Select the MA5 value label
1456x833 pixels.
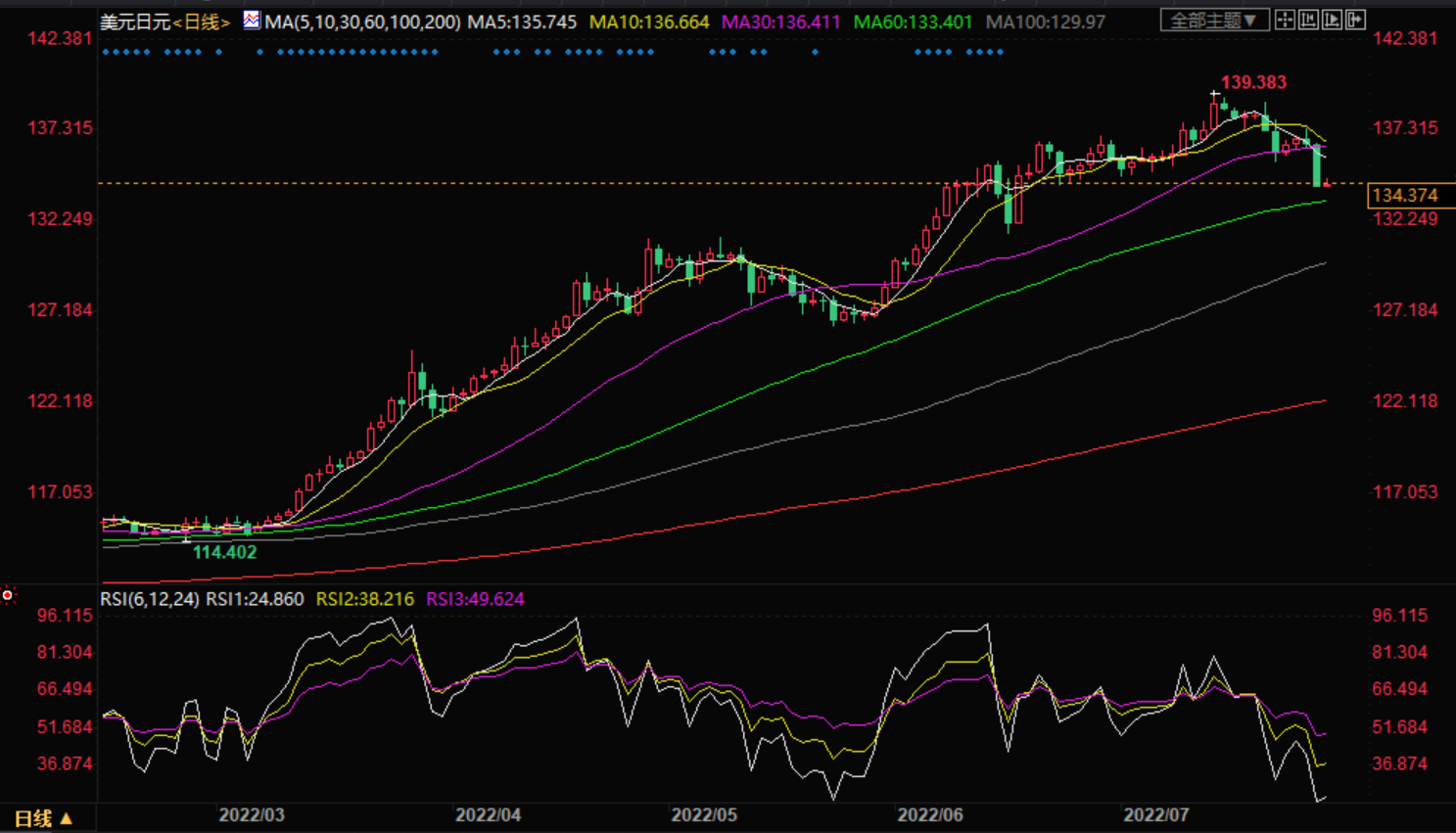click(522, 22)
